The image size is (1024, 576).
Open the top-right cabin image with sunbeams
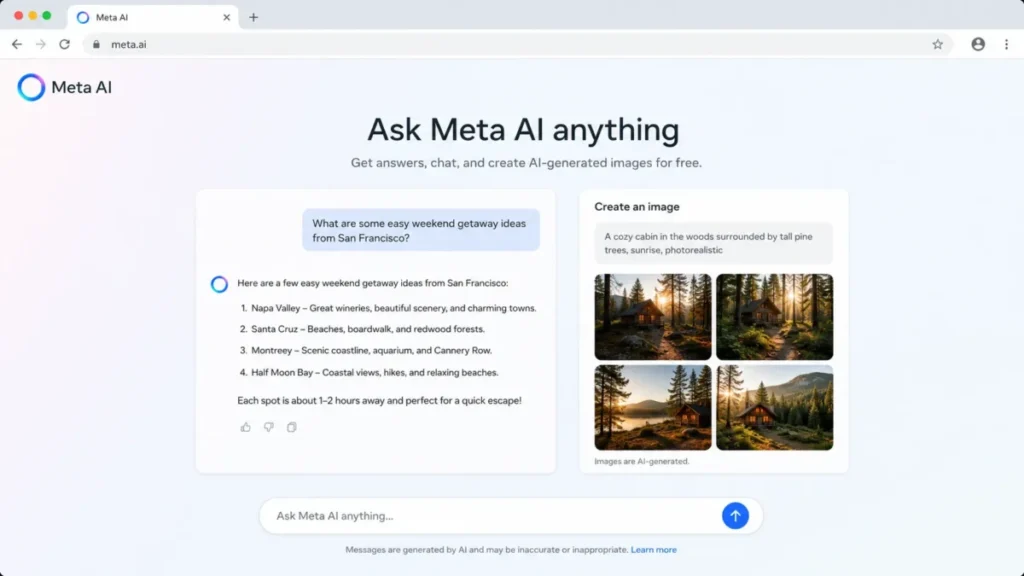tap(775, 317)
